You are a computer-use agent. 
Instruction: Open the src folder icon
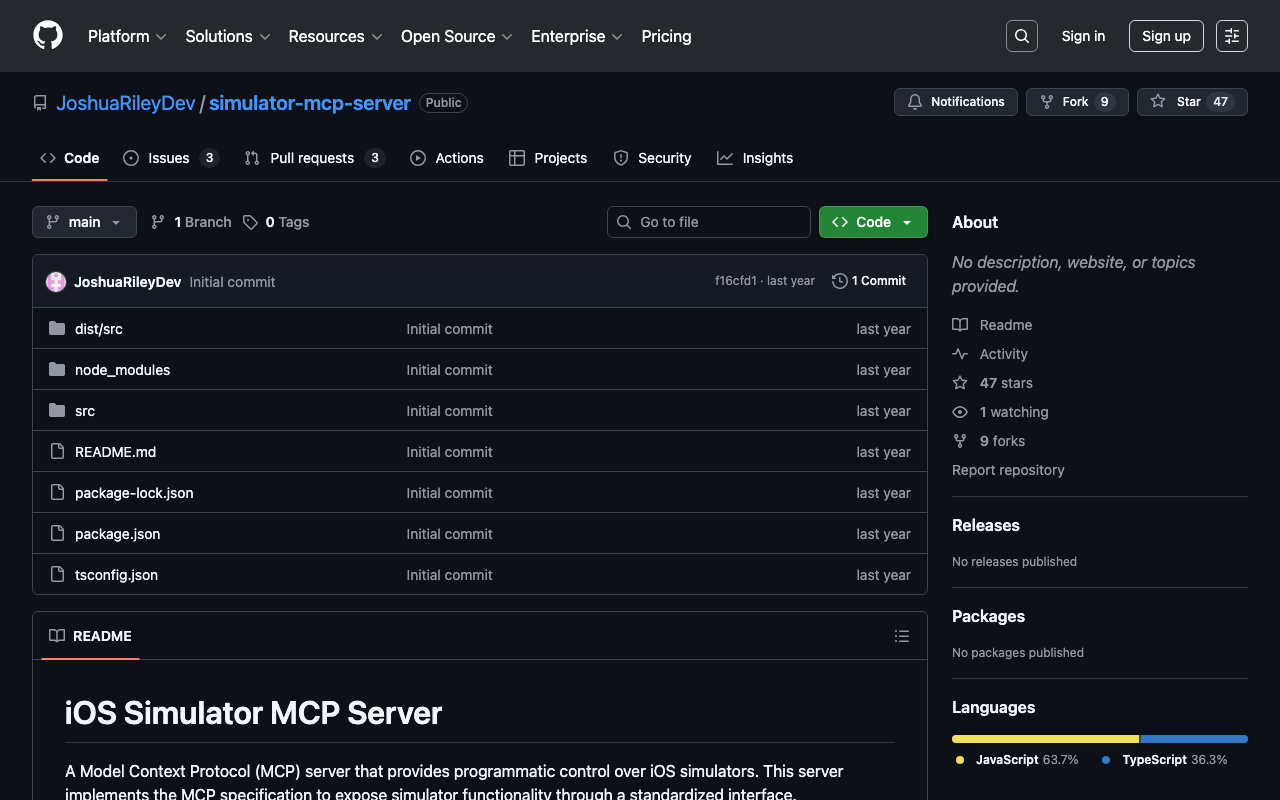57,411
